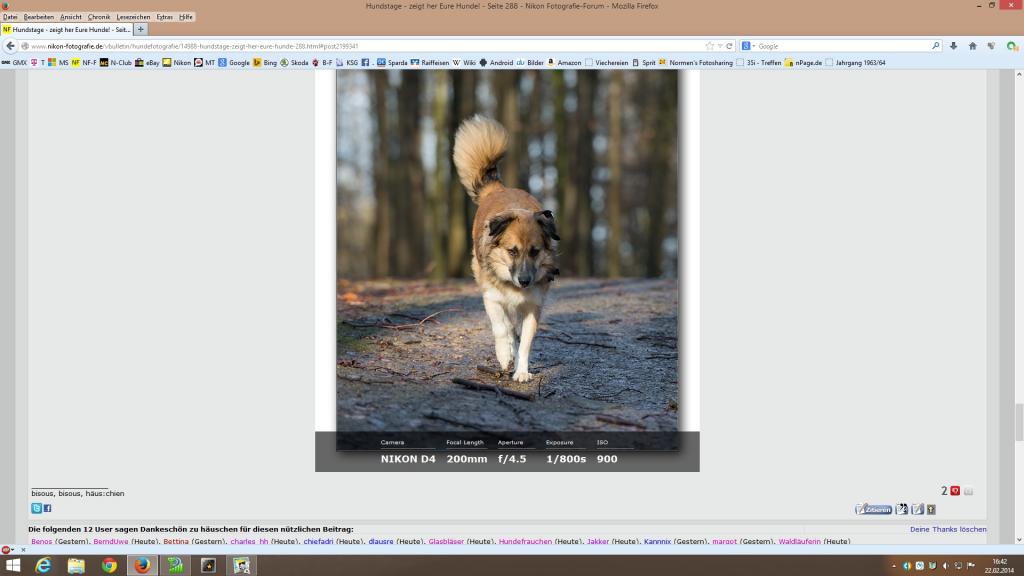Image resolution: width=1024 pixels, height=576 pixels.
Task: Open the eBay bookmark
Action: click(147, 63)
